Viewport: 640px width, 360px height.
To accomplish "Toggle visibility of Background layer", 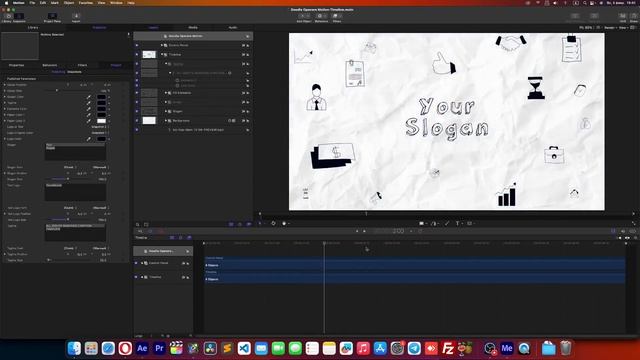I will (x=137, y=121).
